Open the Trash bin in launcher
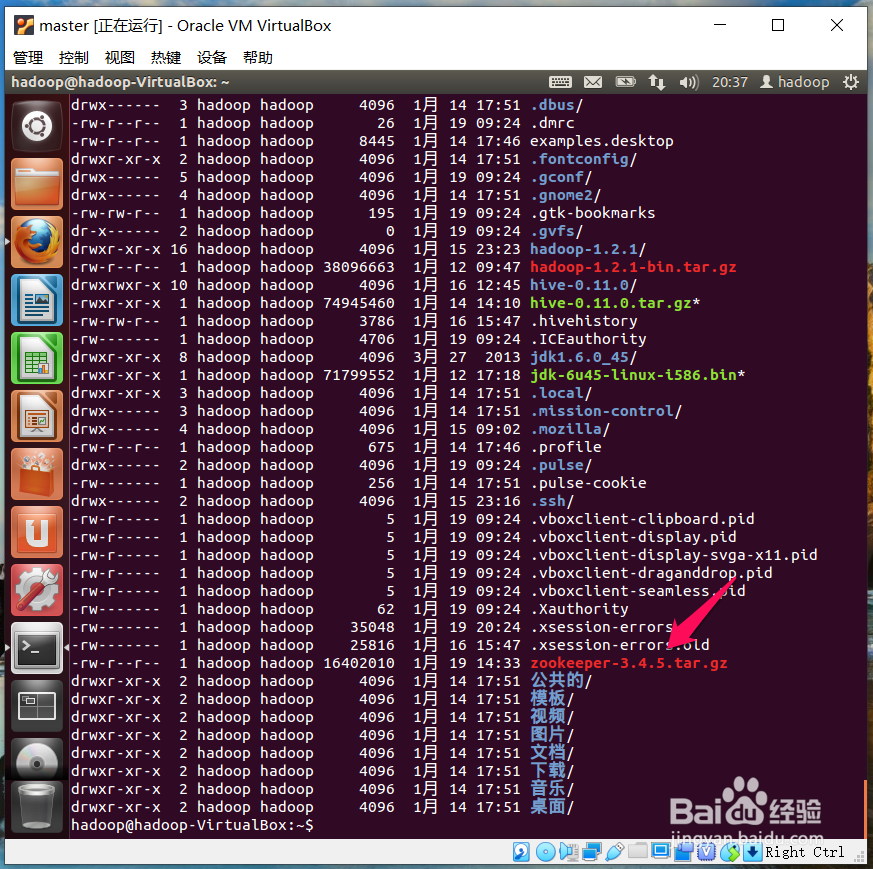This screenshot has width=873, height=869. pos(37,806)
